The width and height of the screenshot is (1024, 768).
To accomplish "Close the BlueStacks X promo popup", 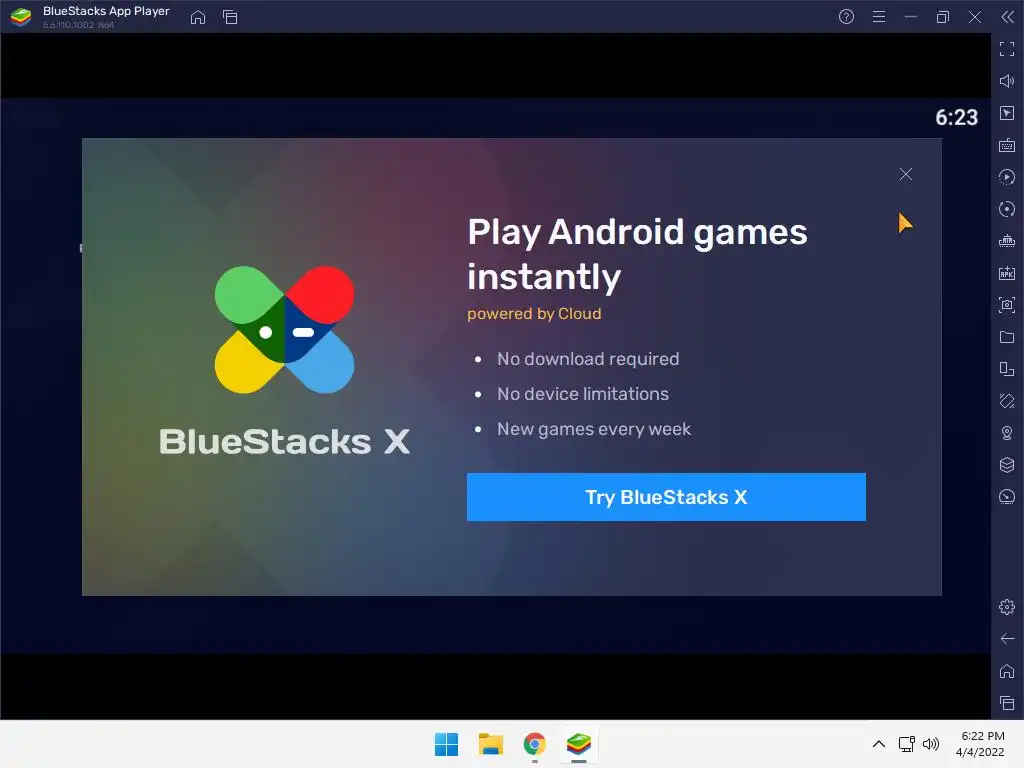I will (905, 174).
